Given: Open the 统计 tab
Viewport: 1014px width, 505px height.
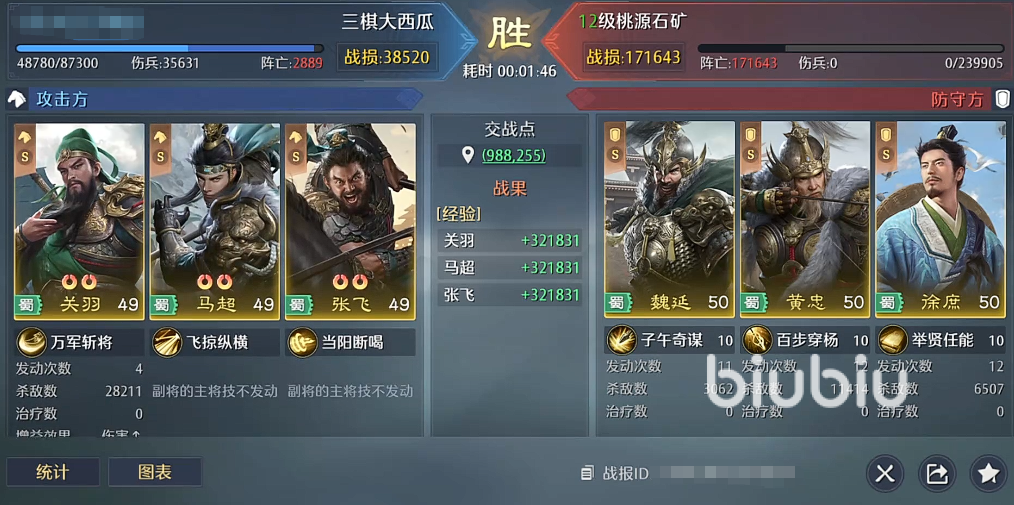Looking at the screenshot, I should (53, 472).
